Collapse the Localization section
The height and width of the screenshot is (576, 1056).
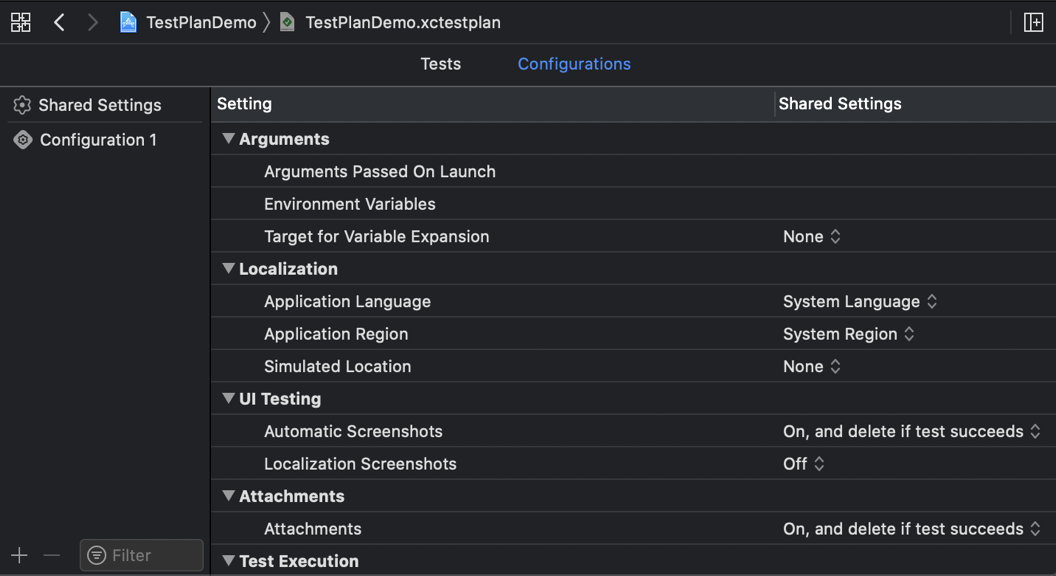click(x=228, y=269)
